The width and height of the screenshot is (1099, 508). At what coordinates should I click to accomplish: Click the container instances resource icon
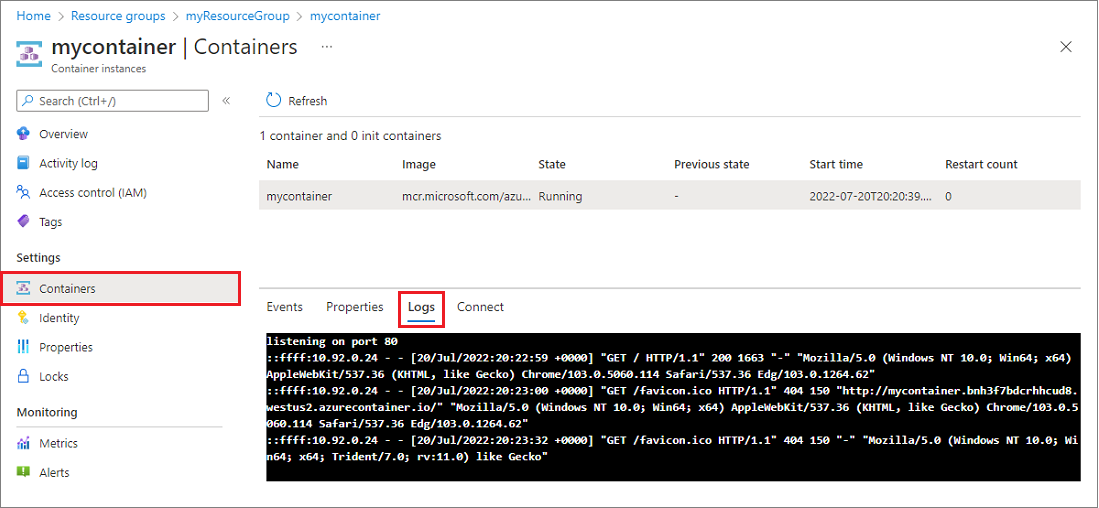(29, 53)
